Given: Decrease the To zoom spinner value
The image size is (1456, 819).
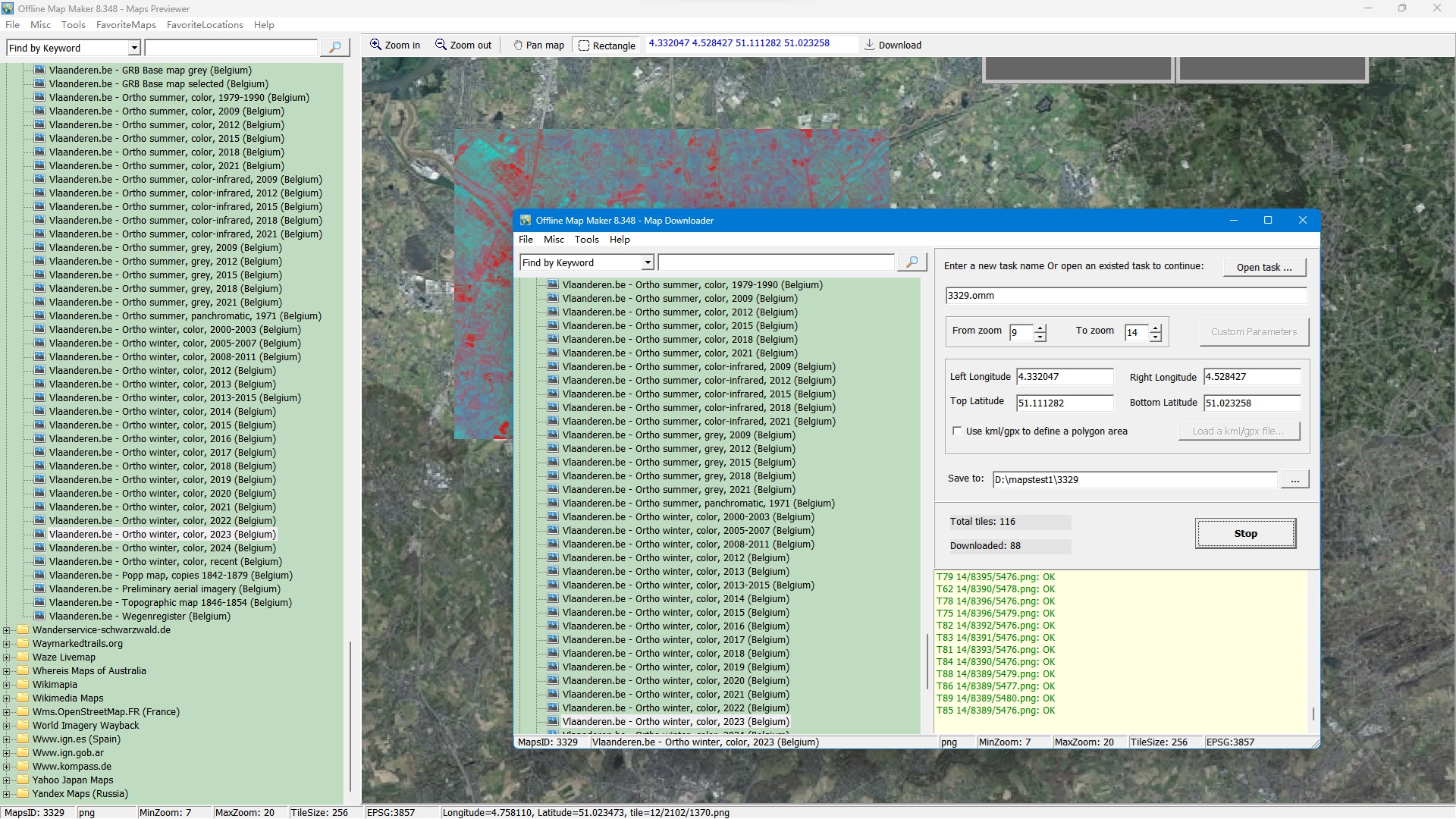Looking at the screenshot, I should click(x=1155, y=337).
